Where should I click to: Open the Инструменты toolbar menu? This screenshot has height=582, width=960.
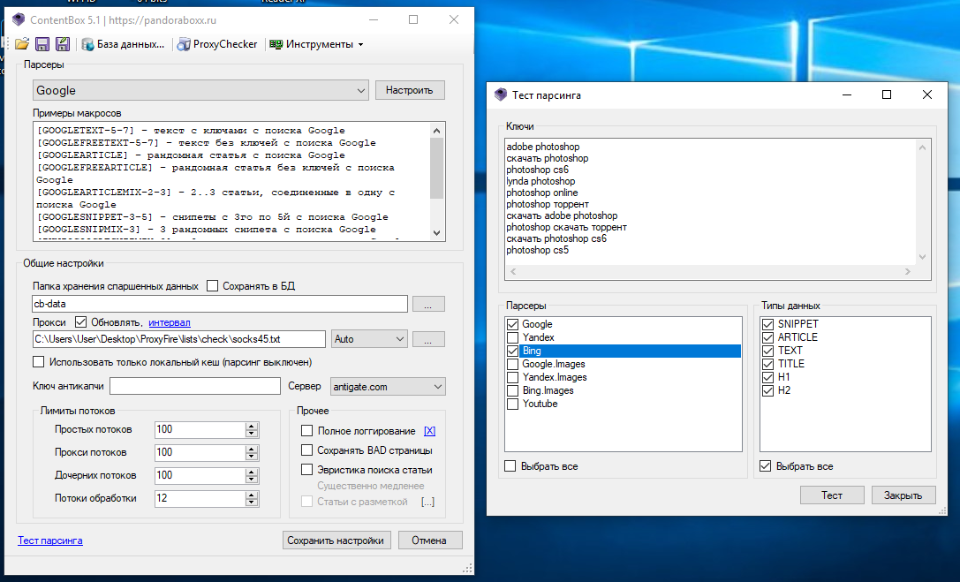[318, 44]
